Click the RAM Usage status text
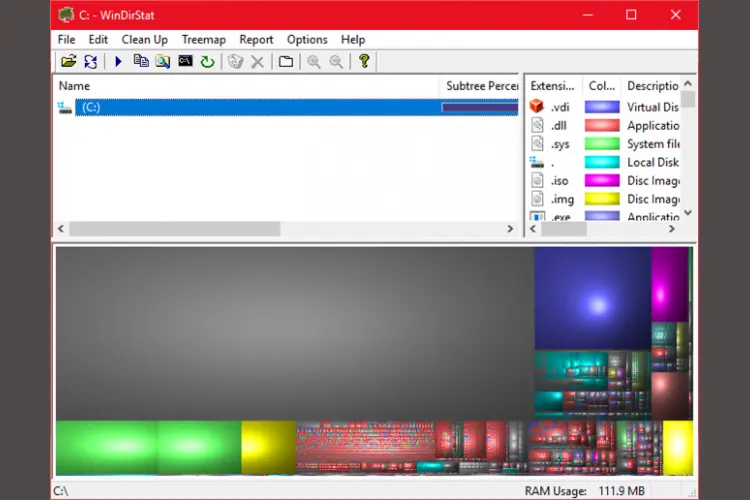750x500 pixels. [x=585, y=491]
